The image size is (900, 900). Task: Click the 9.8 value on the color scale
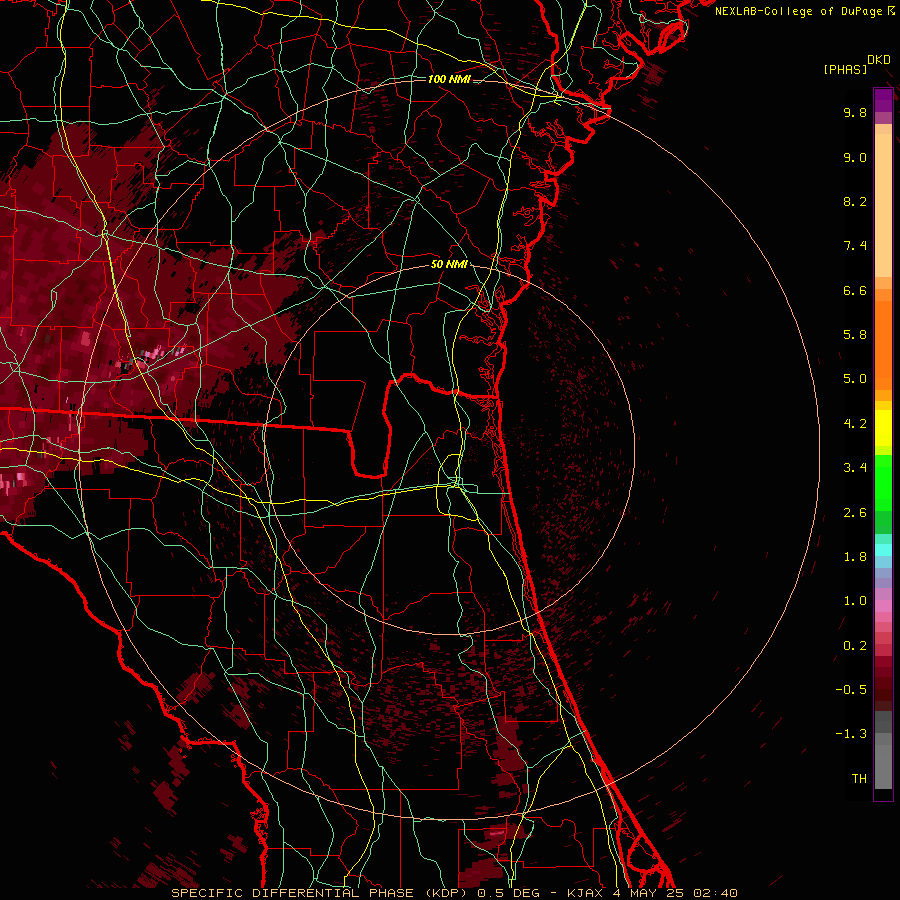(x=855, y=112)
